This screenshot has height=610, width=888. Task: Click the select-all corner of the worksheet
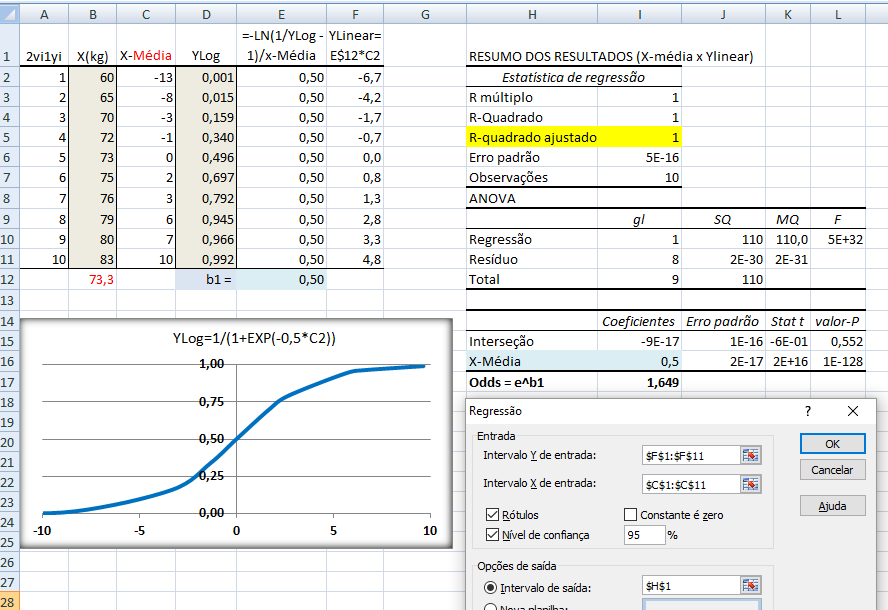[x=10, y=14]
